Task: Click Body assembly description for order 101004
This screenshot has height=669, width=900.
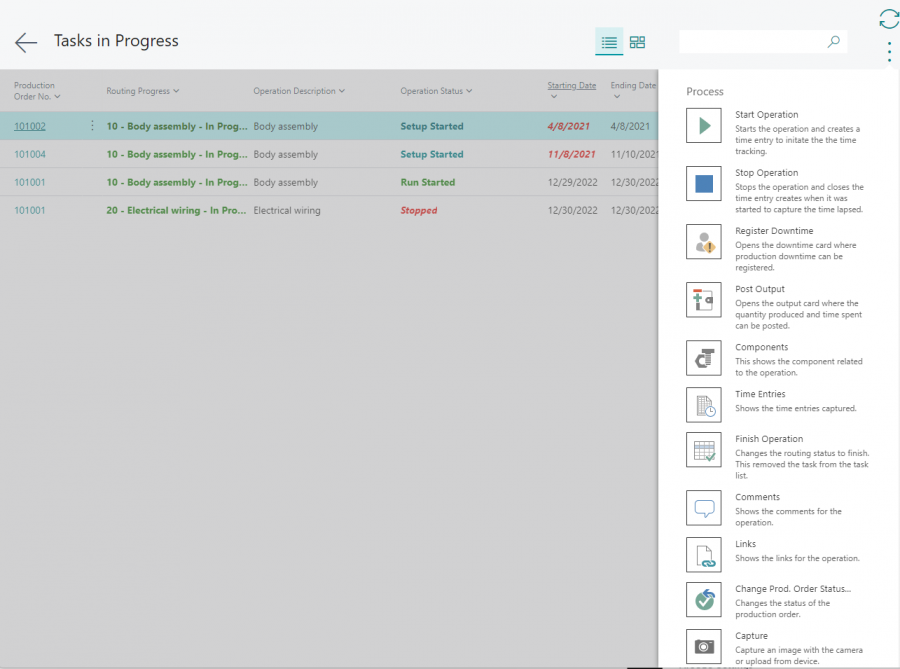Action: coord(285,154)
